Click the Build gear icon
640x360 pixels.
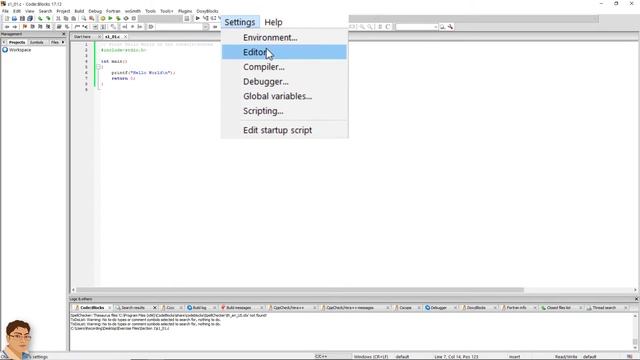pyautogui.click(x=102, y=18)
